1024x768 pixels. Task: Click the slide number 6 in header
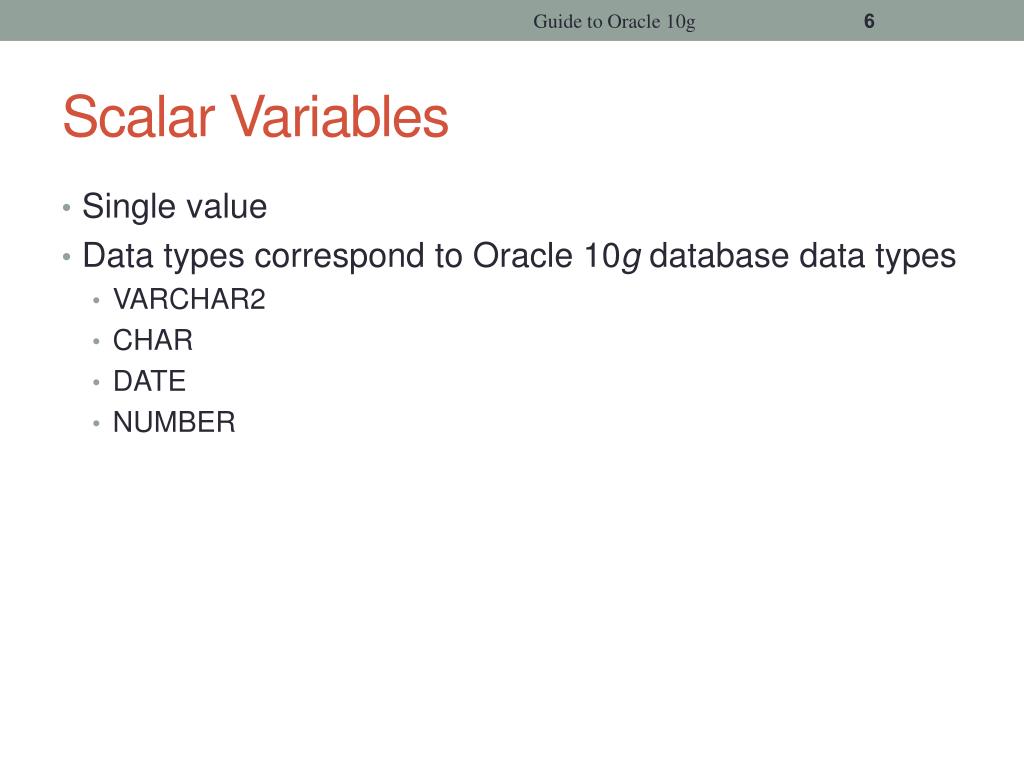pyautogui.click(x=869, y=21)
